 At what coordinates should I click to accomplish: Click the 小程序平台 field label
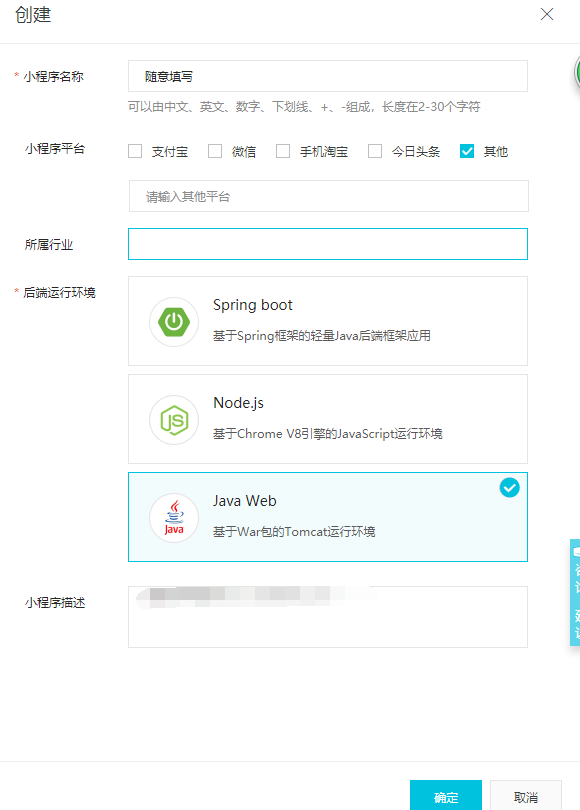[x=55, y=149]
